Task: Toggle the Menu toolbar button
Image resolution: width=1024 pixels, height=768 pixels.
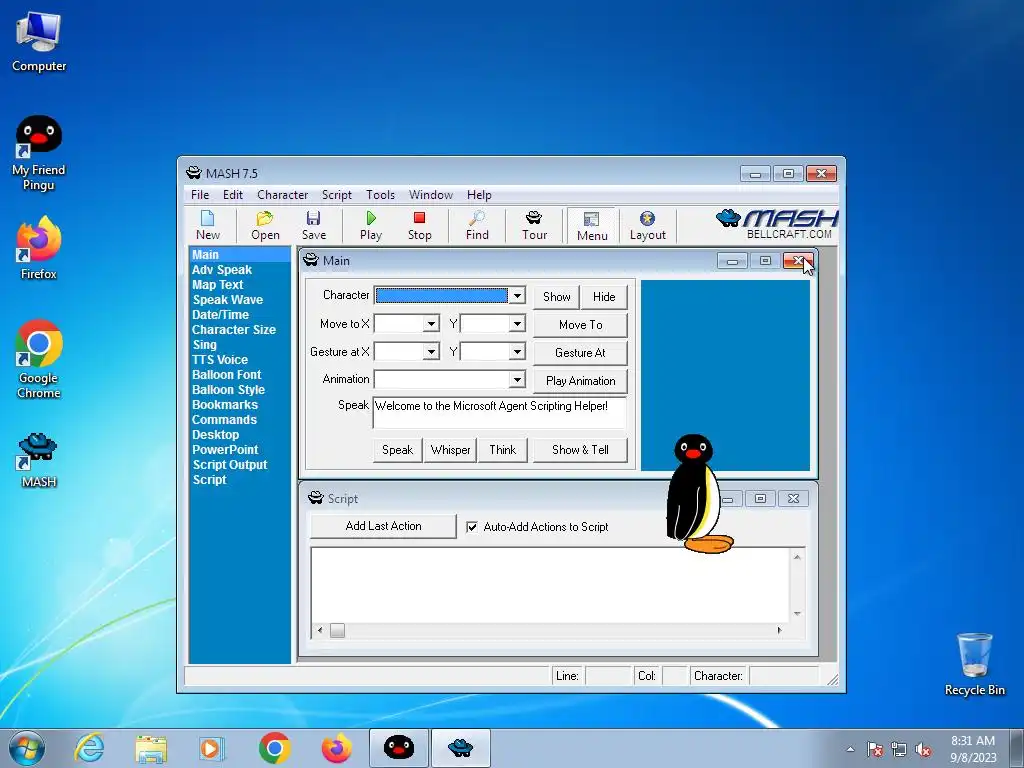Action: click(592, 226)
